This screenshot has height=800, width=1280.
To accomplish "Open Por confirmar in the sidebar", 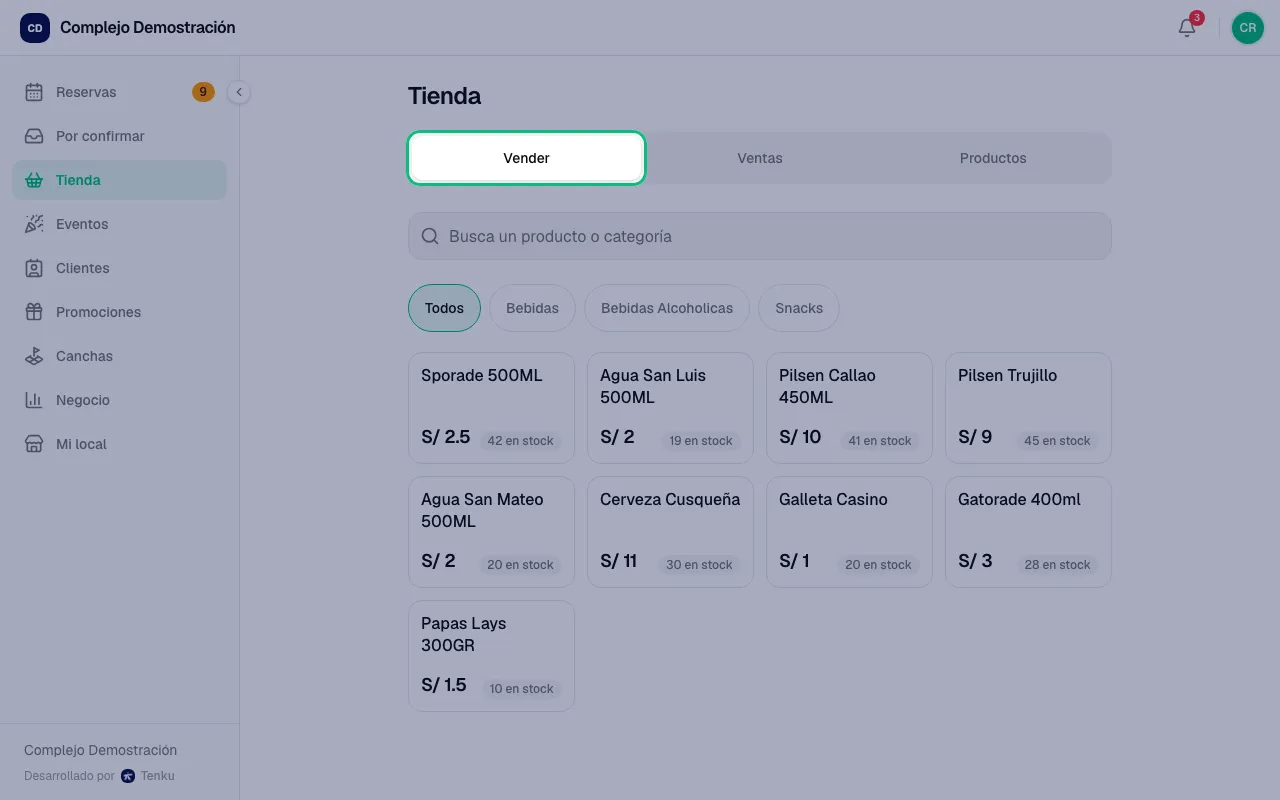I will coord(120,136).
